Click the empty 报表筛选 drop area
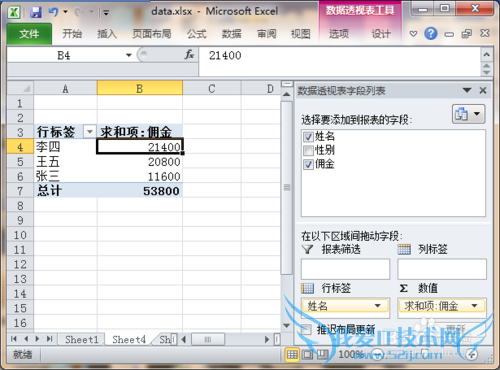This screenshot has width=500, height=370. (345, 269)
